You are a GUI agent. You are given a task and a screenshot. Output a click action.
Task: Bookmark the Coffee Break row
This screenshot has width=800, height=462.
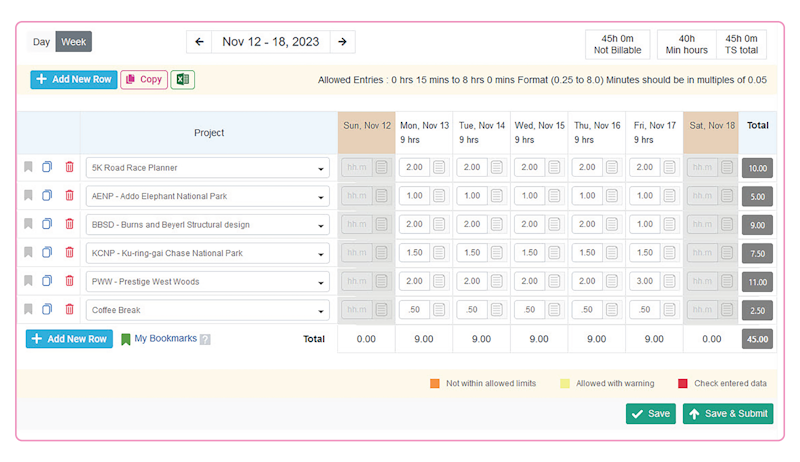(x=29, y=310)
